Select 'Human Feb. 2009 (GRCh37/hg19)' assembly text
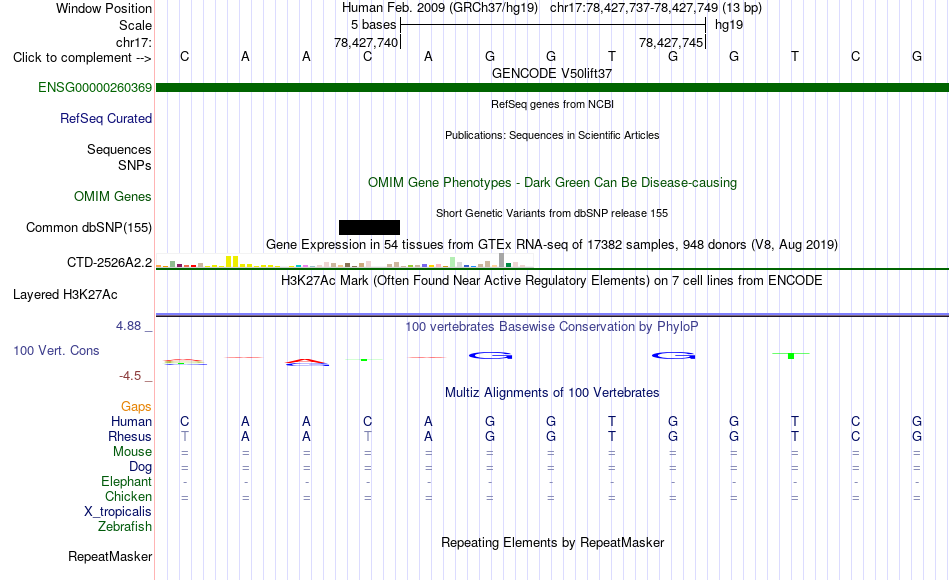Viewport: 950px width, 580px height. [x=440, y=8]
